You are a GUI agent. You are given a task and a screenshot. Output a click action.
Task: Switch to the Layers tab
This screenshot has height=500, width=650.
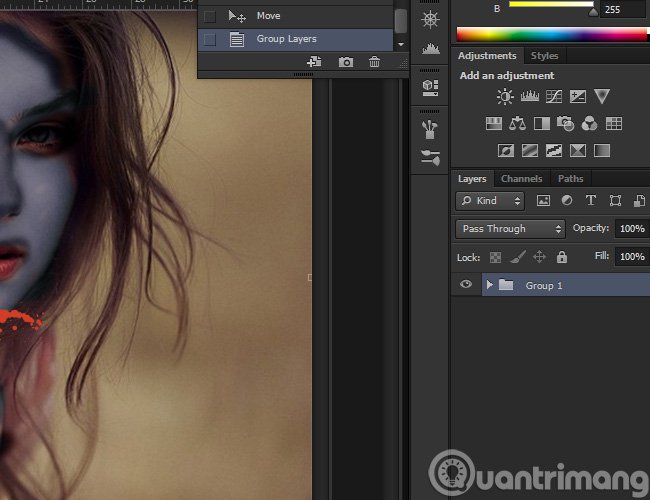click(x=472, y=179)
